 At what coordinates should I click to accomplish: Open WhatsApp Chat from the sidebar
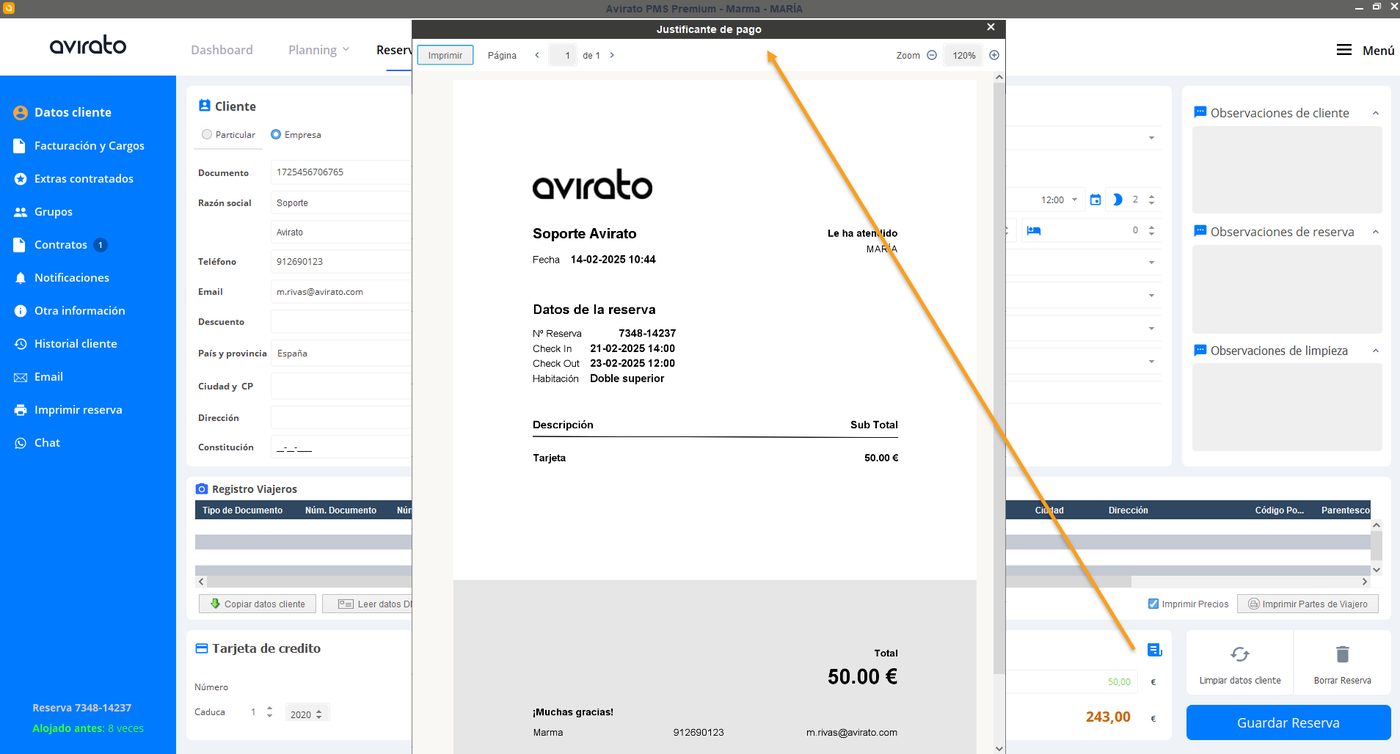click(x=37, y=443)
